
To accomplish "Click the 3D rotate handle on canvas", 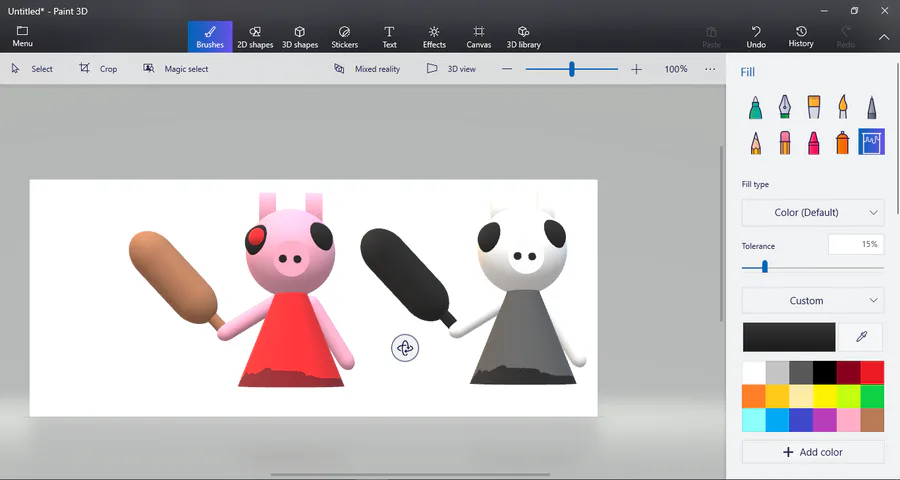I will point(405,348).
